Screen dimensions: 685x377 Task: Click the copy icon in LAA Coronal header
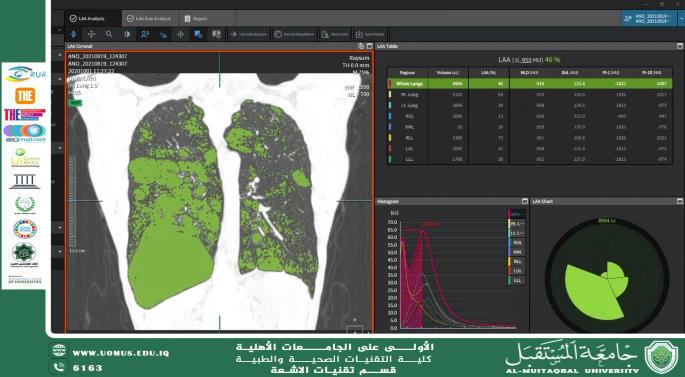pos(361,46)
